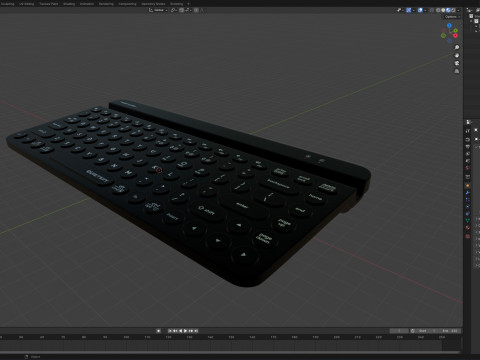Toggle the camera view icon
The height and width of the screenshot is (360, 480).
pyautogui.click(x=457, y=63)
